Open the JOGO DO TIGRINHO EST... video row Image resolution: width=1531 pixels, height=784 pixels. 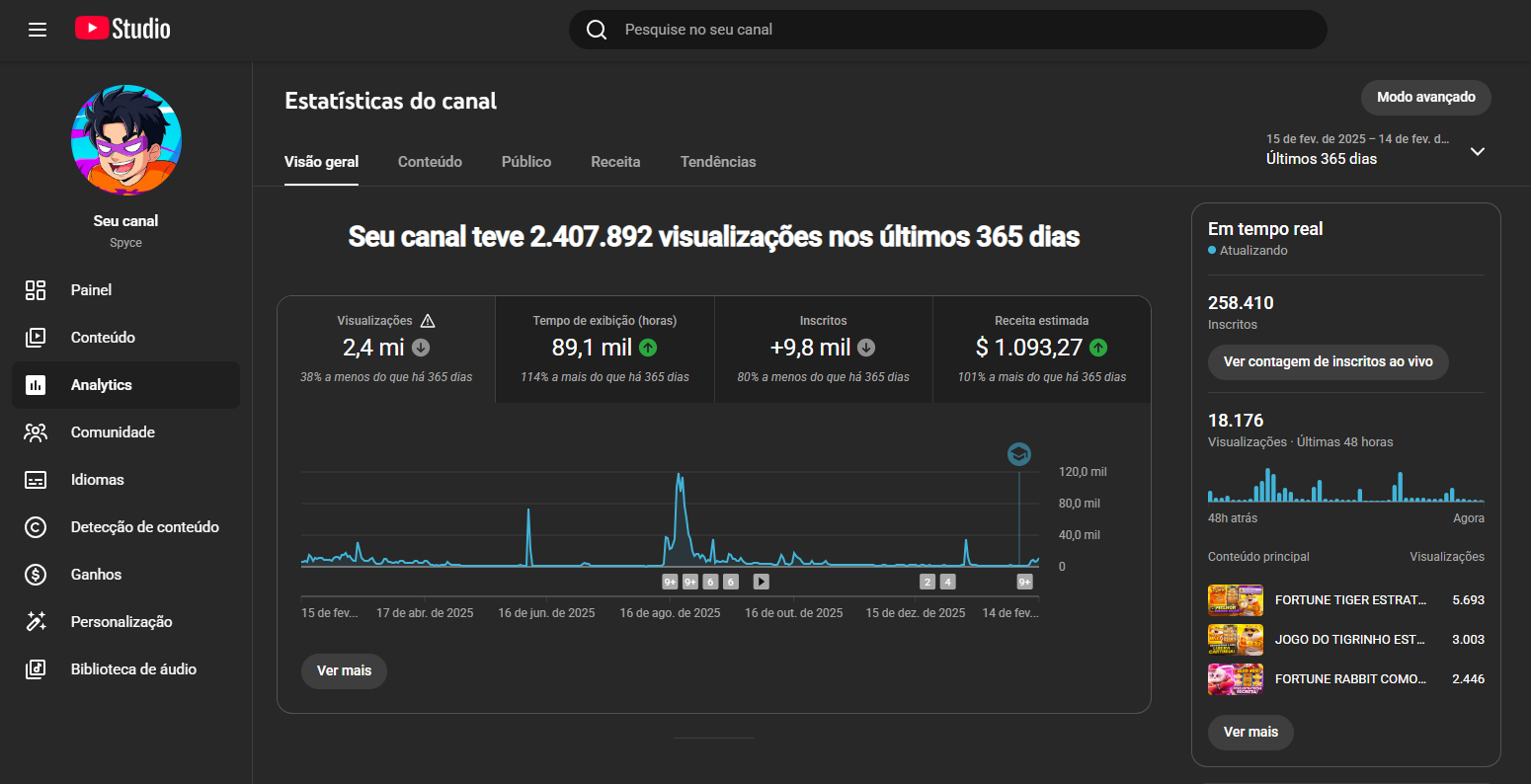click(1346, 639)
